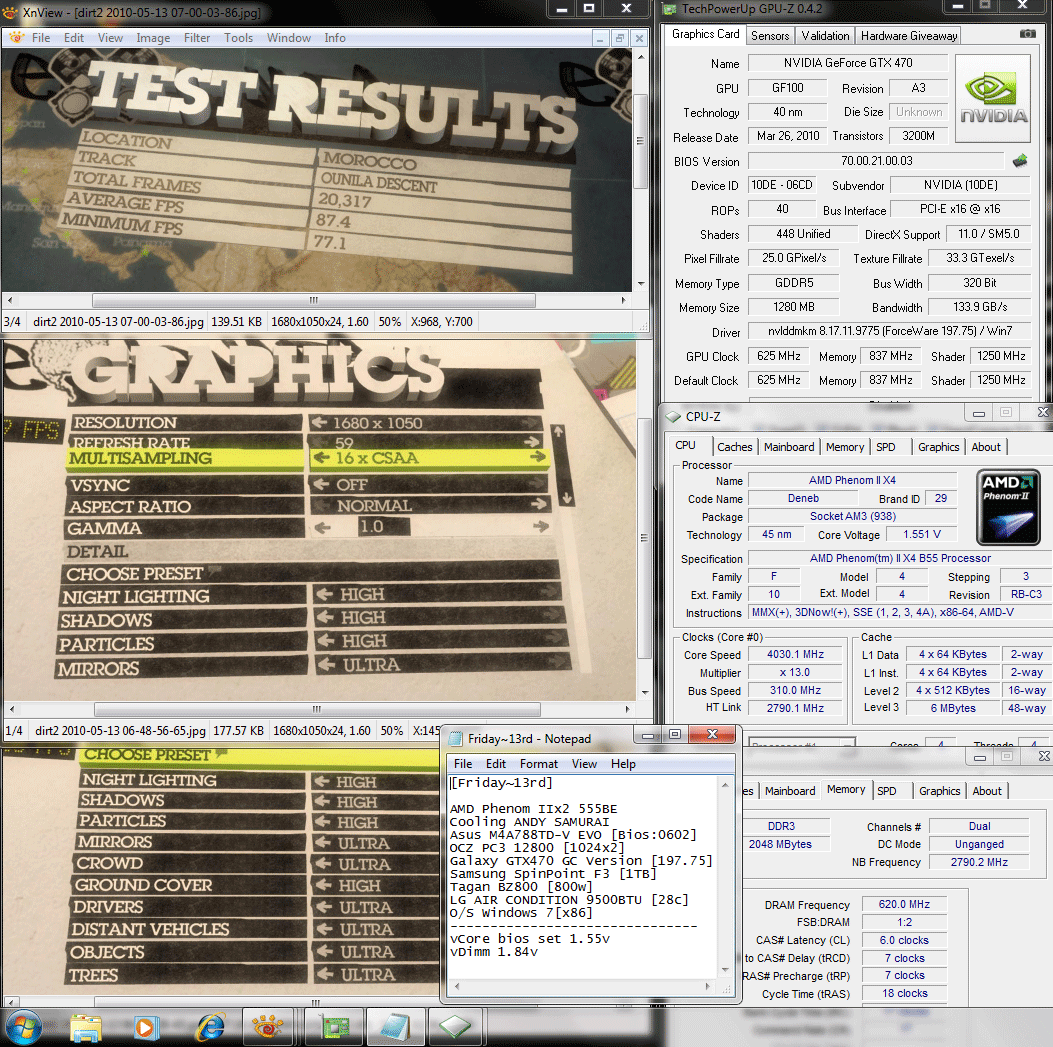Image resolution: width=1053 pixels, height=1047 pixels.
Task: Open the Windows Start orb
Action: click(23, 1027)
